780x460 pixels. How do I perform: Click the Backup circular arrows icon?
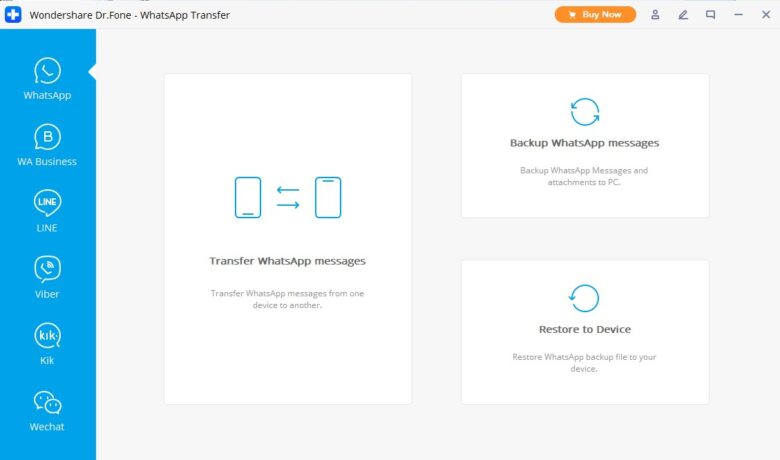pos(584,111)
